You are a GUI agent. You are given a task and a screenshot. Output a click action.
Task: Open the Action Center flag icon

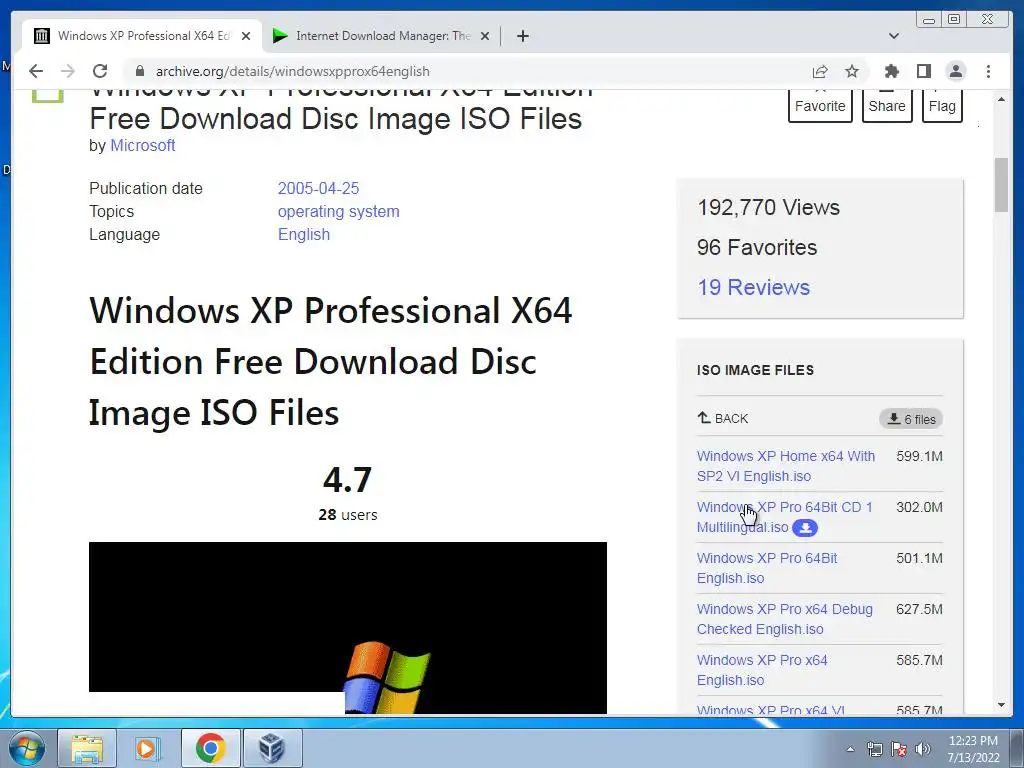(899, 749)
